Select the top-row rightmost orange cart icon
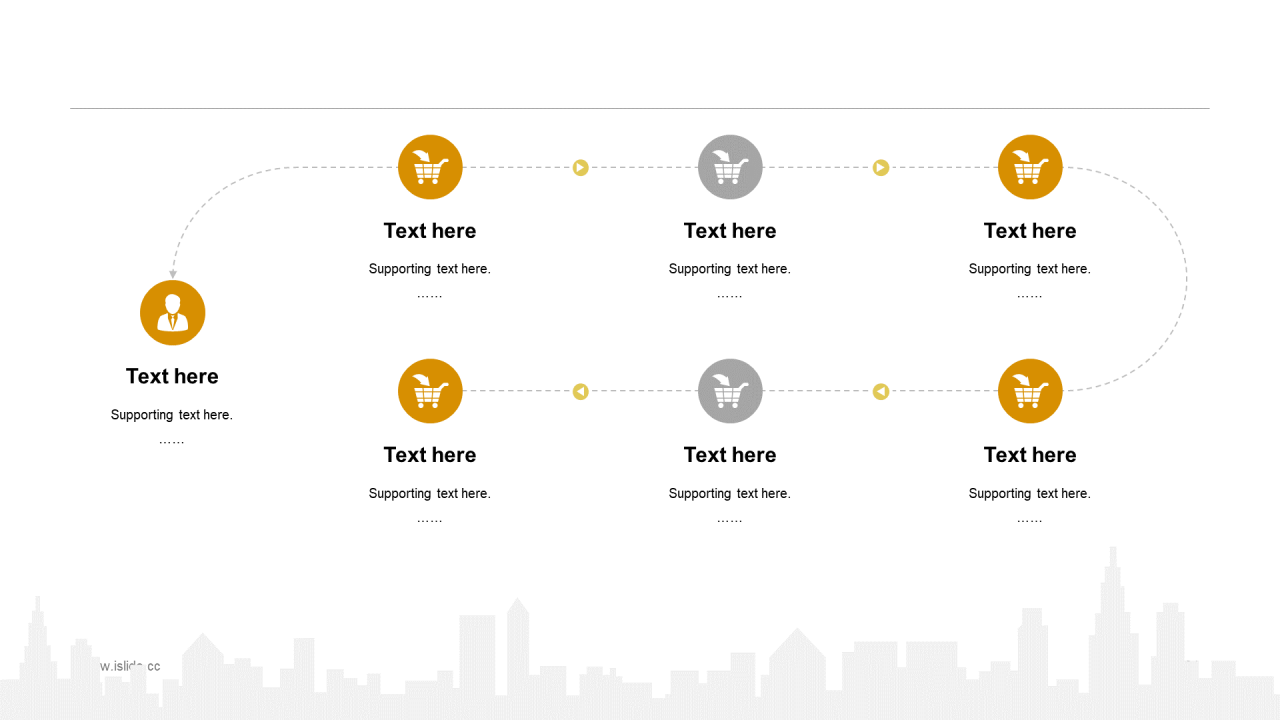Image resolution: width=1280 pixels, height=720 pixels. pyautogui.click(x=1030, y=167)
